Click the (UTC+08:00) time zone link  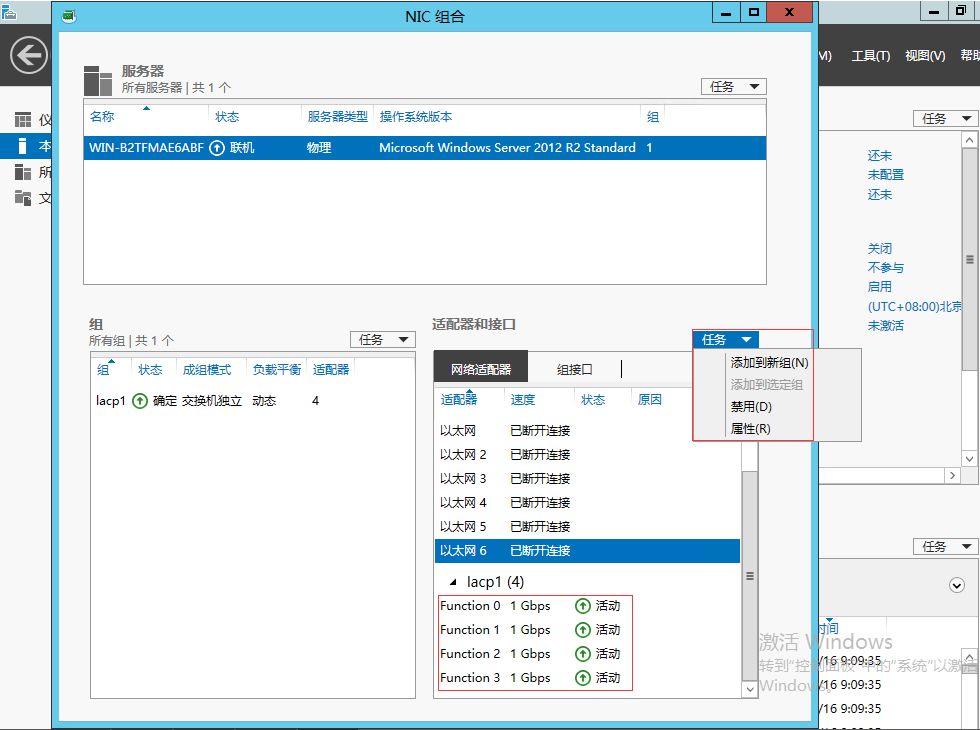(x=914, y=307)
